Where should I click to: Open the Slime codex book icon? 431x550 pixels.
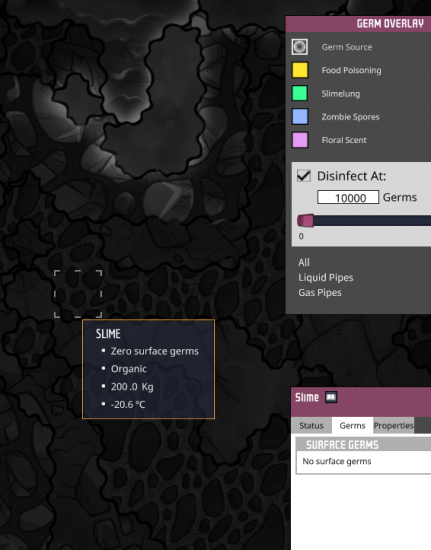[331, 397]
